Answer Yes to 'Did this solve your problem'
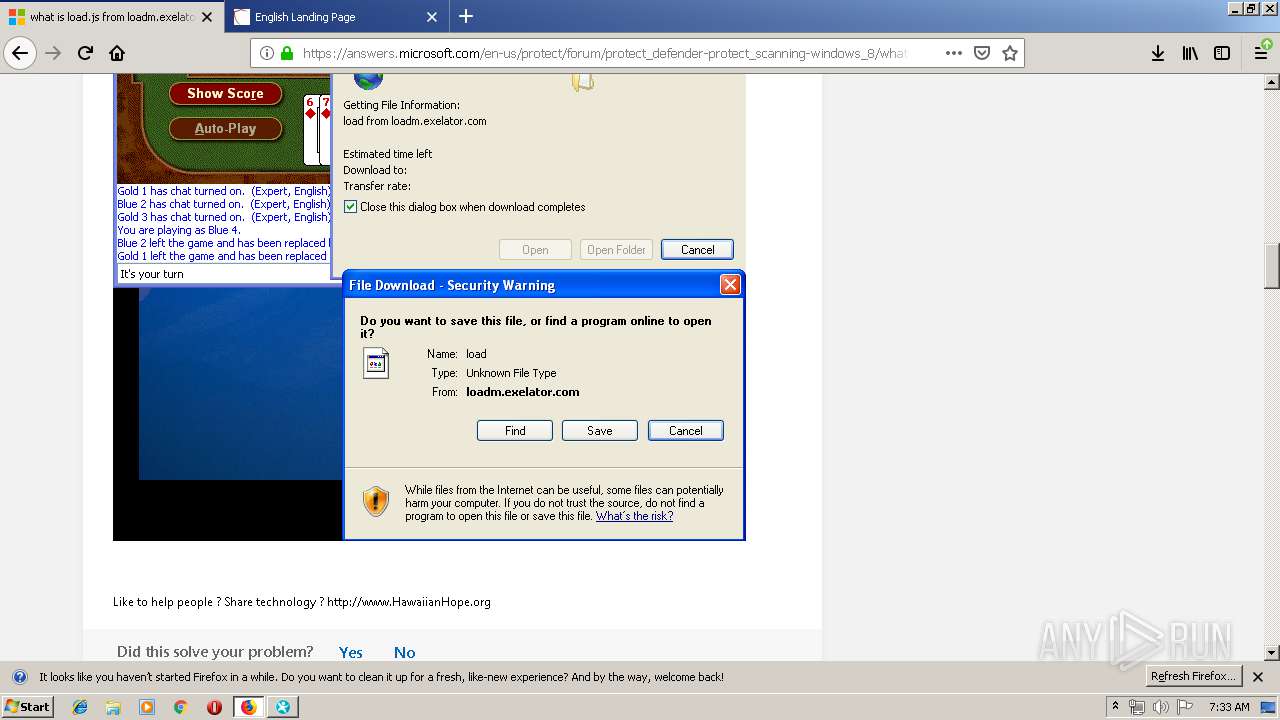 (x=351, y=652)
